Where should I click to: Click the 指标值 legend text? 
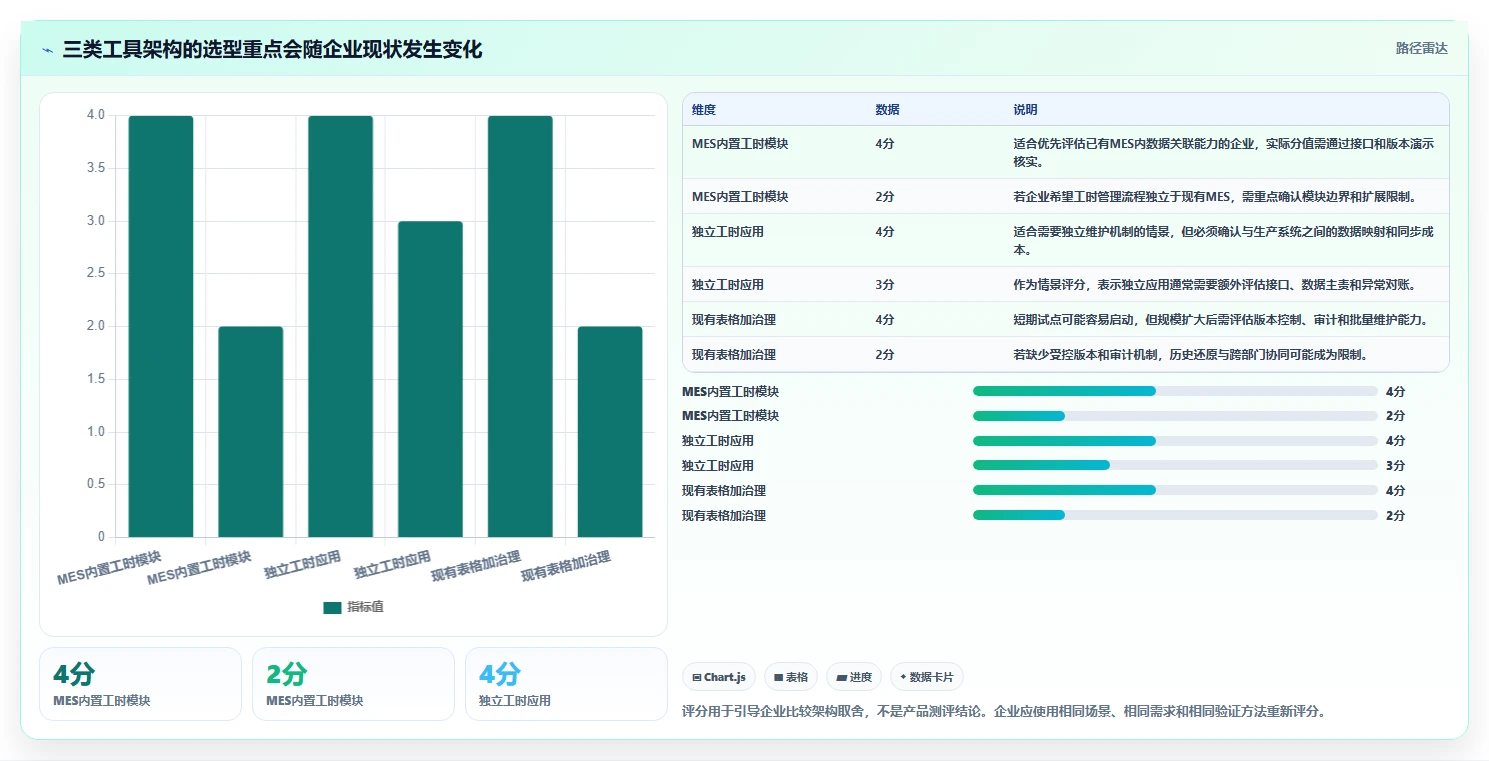tap(365, 608)
